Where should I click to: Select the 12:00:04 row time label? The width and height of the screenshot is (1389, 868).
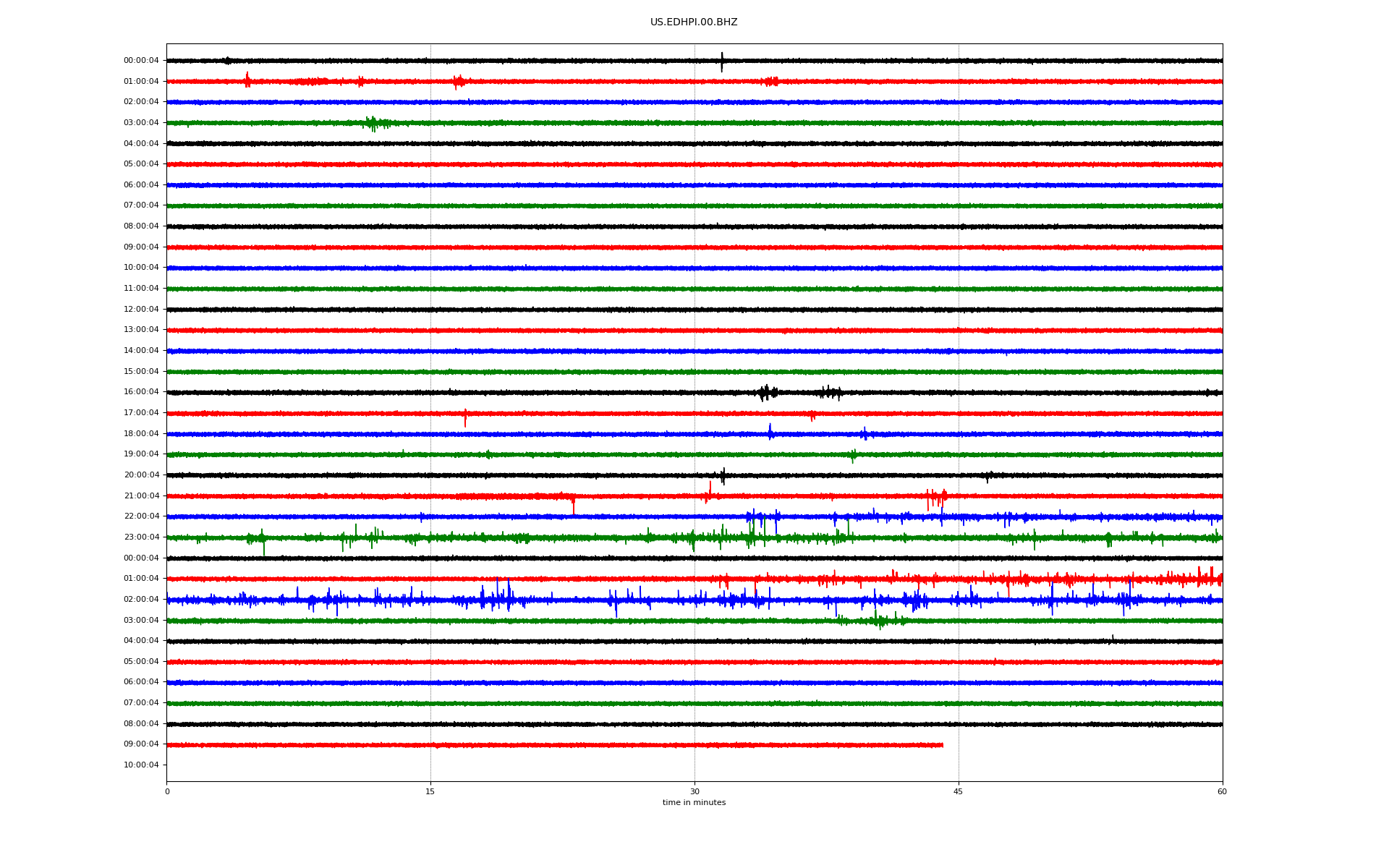tap(141, 310)
